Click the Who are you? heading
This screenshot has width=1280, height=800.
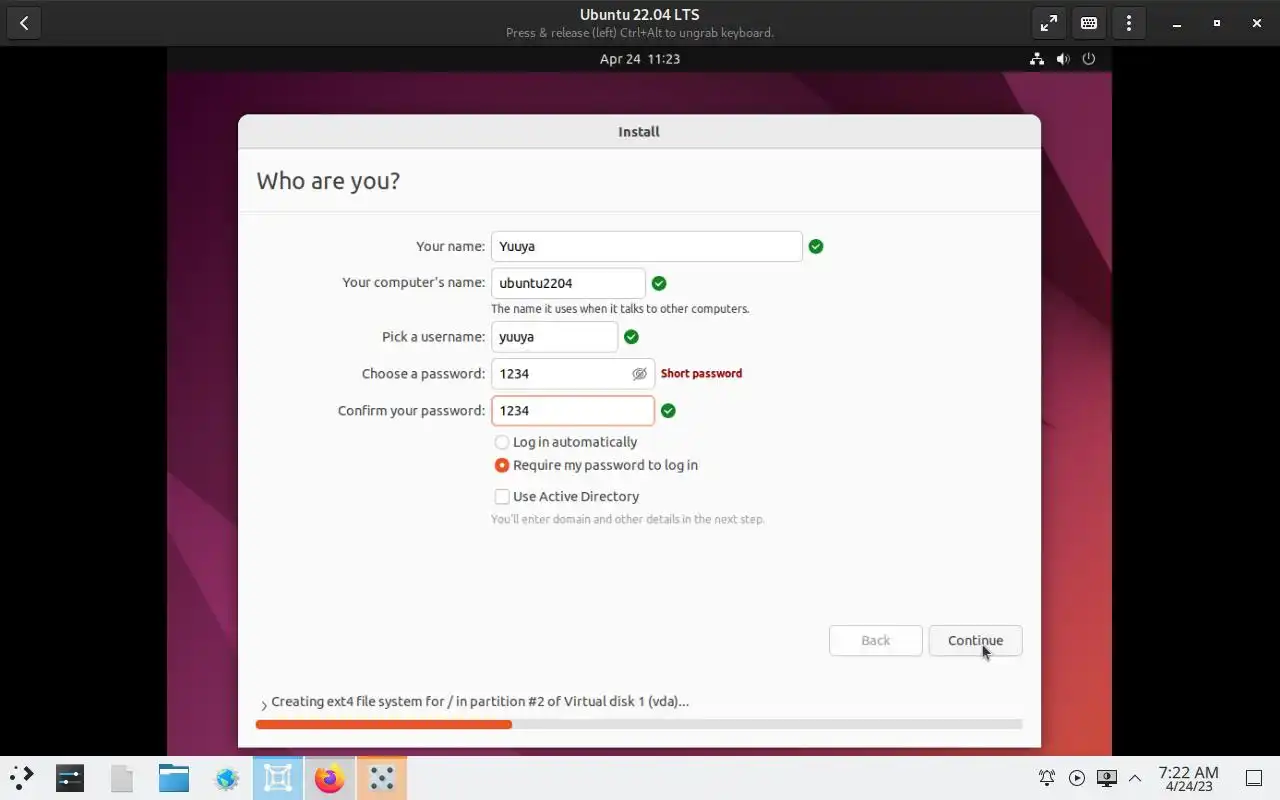(x=328, y=181)
